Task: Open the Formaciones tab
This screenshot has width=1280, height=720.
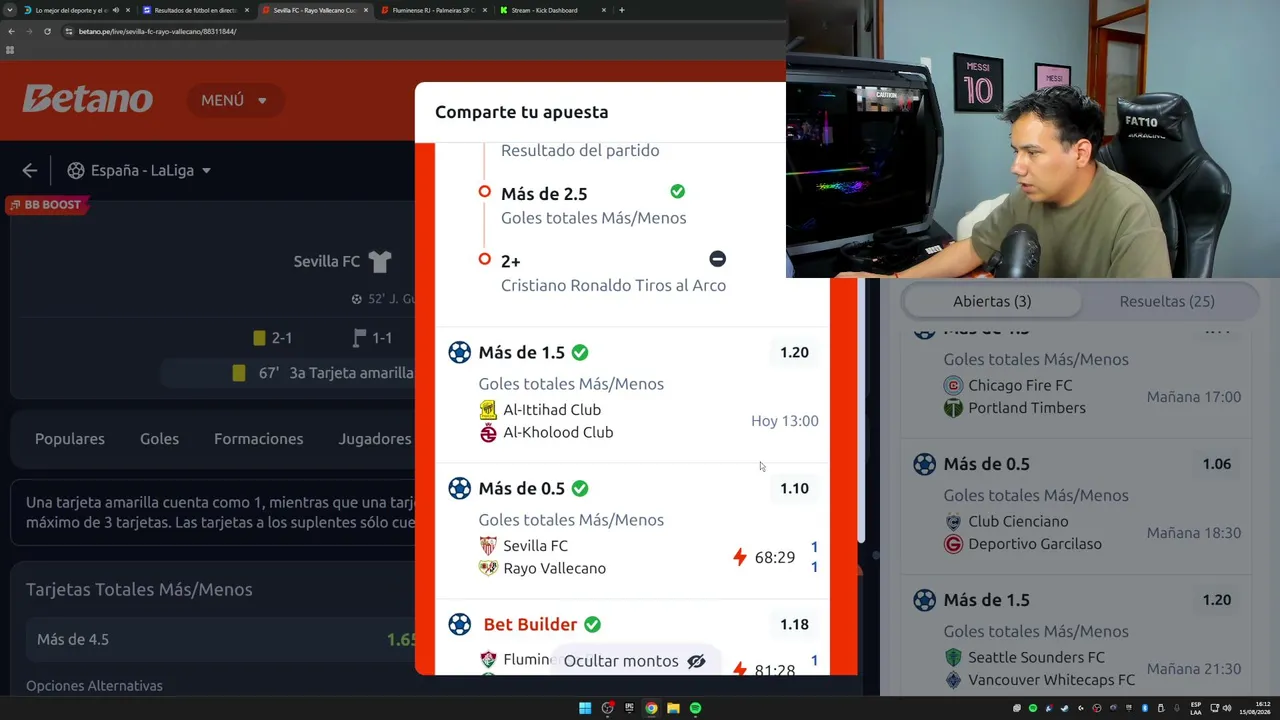Action: point(258,439)
